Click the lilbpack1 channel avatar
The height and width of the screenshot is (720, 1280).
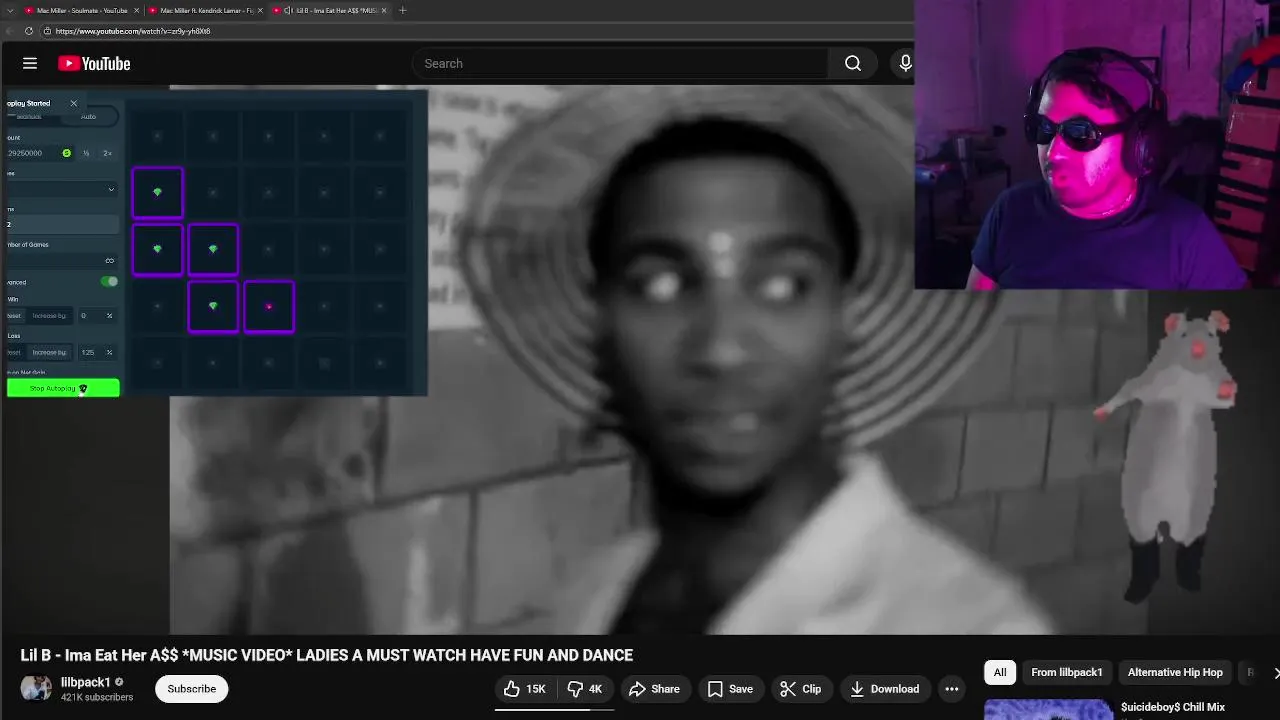coord(36,689)
